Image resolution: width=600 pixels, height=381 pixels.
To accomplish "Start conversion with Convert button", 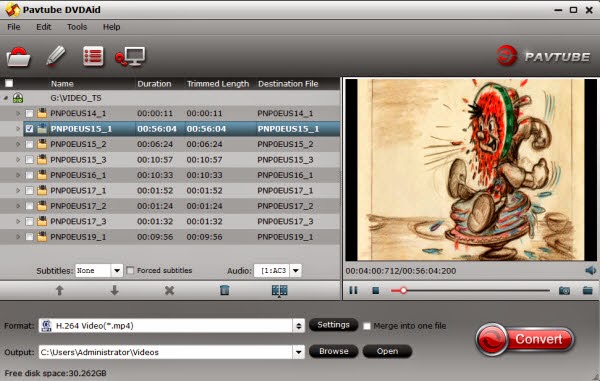I will 525,339.
